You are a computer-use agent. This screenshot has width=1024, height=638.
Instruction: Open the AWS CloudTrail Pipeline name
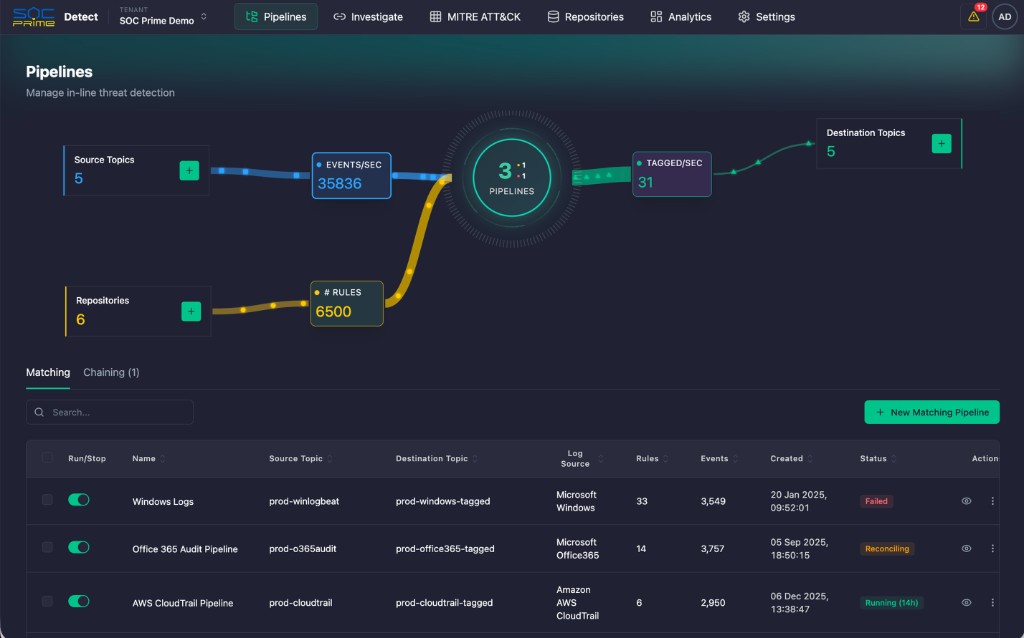click(182, 603)
